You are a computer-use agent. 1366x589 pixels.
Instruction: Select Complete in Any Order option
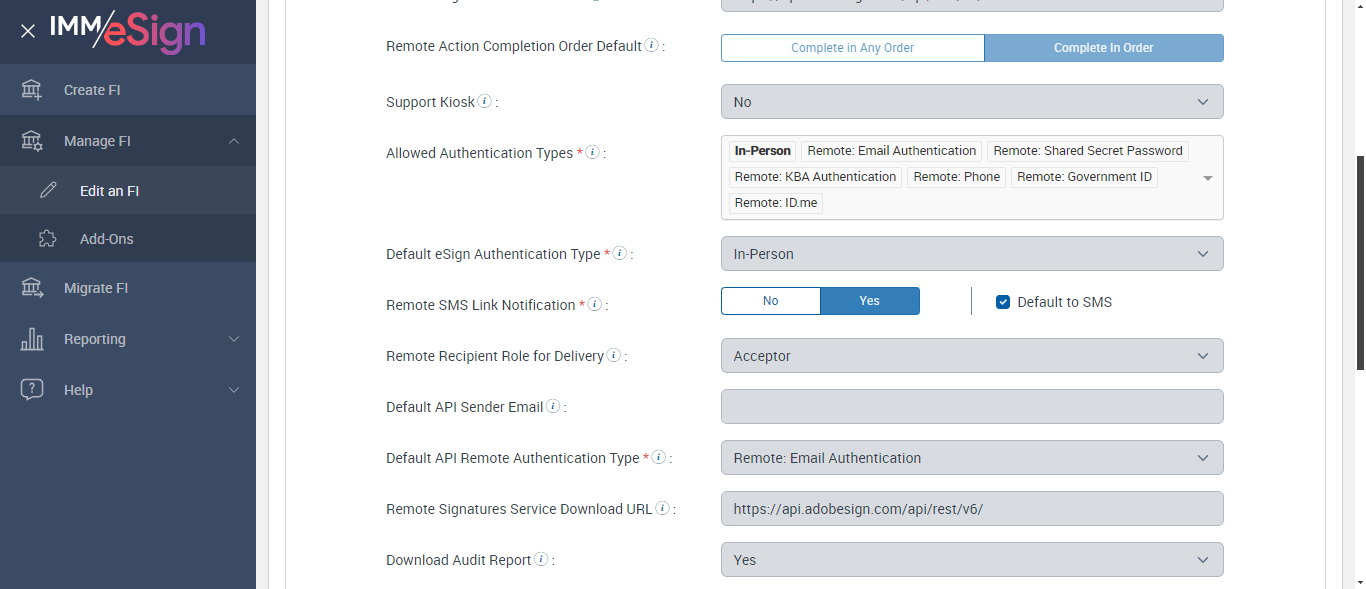coord(852,48)
